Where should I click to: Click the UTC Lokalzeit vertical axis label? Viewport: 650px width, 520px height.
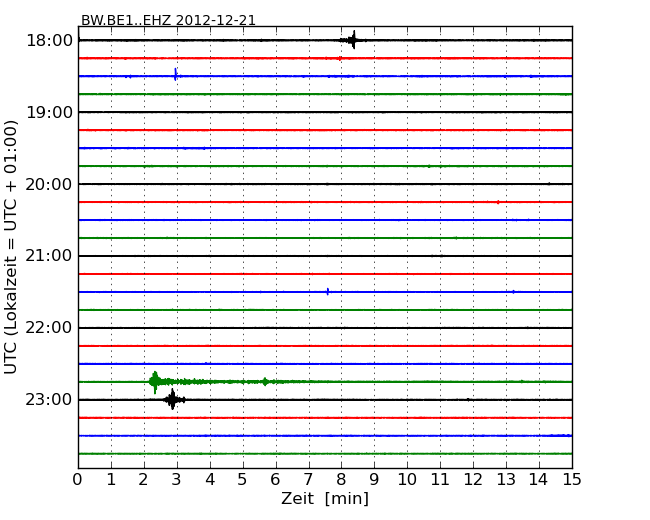click(11, 247)
